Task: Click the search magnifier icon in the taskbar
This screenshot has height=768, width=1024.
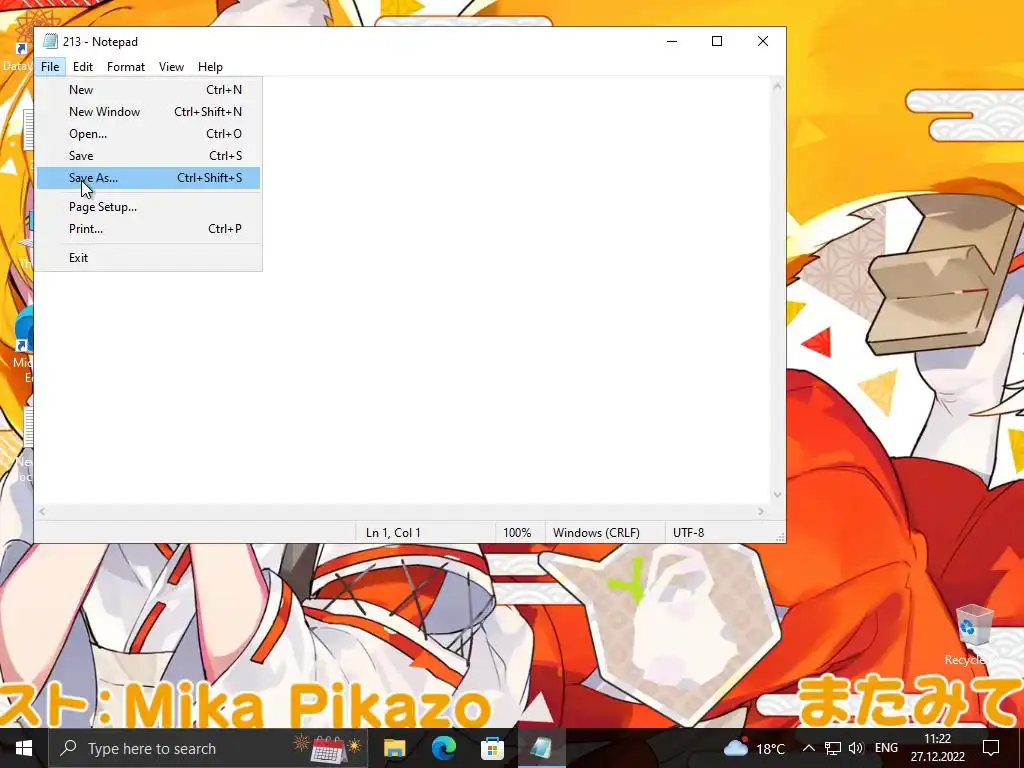Action: (x=68, y=748)
